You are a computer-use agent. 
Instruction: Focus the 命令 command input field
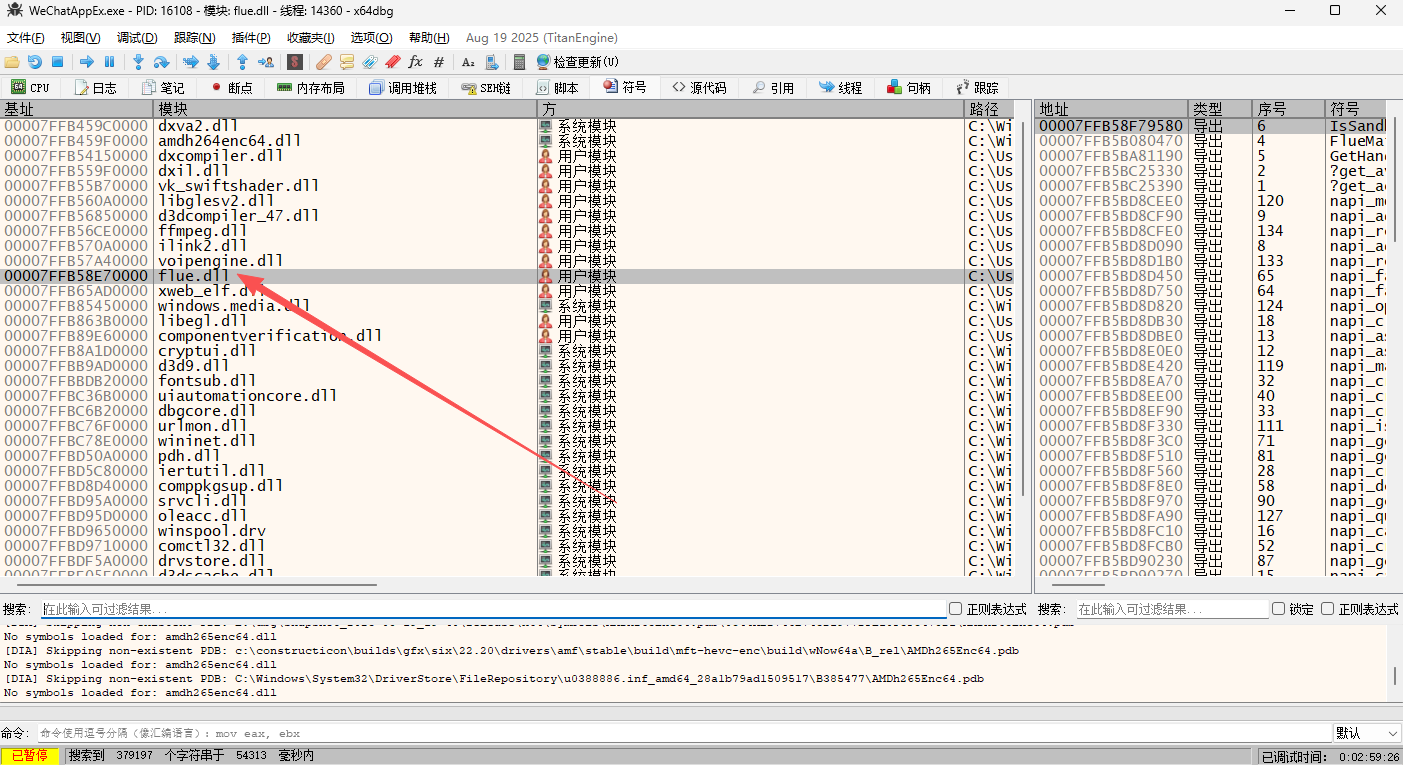pos(684,733)
